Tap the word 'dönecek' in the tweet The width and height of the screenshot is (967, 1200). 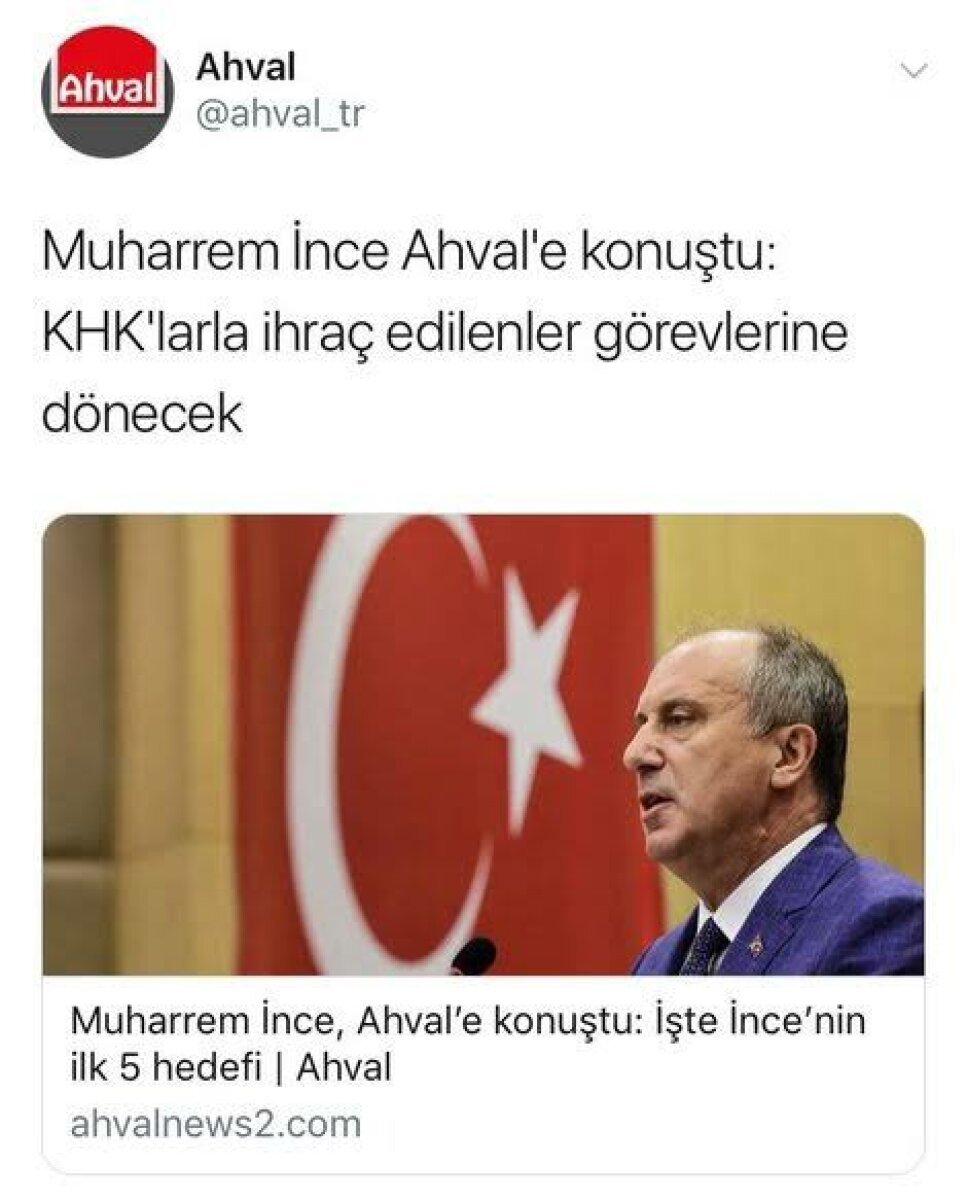click(x=142, y=413)
